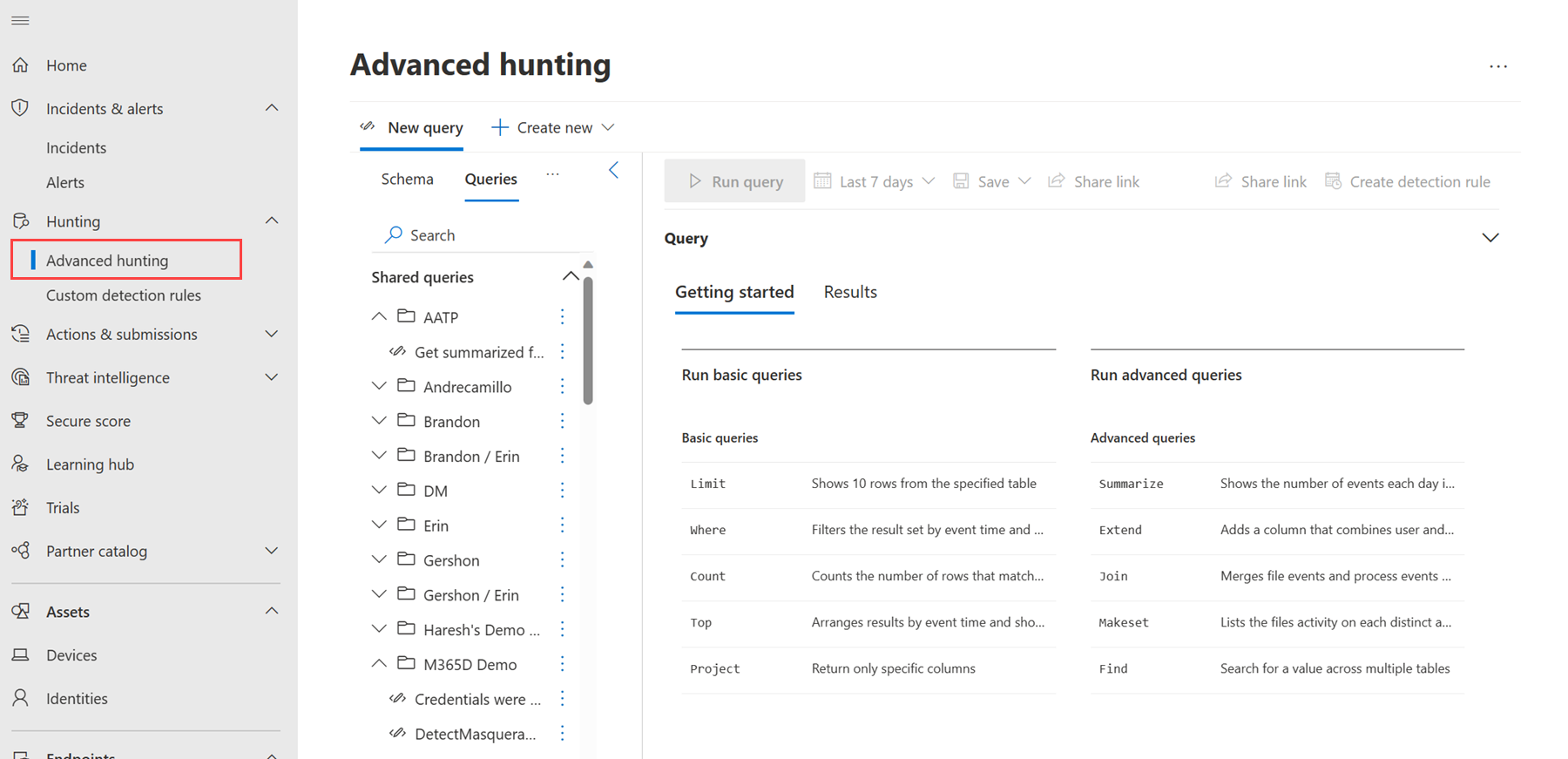
Task: Click the Secure score trophy icon
Action: point(20,421)
